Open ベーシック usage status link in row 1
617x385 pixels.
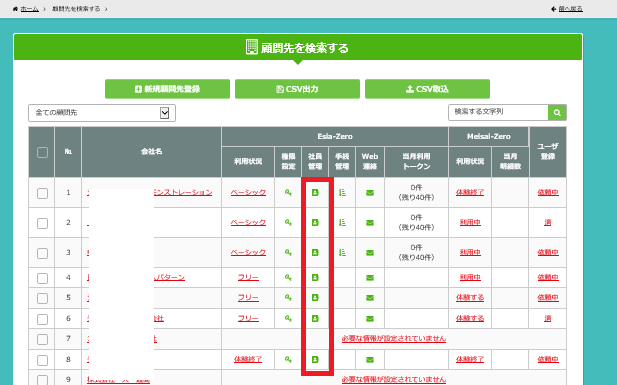click(x=248, y=192)
